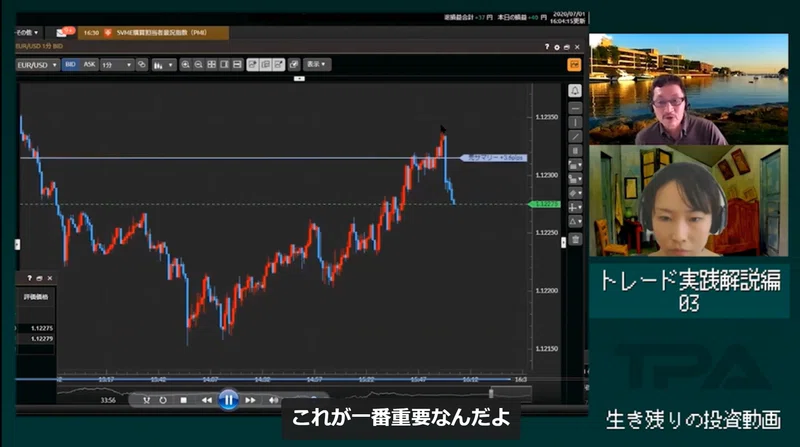Fast forward the video
The image size is (800, 447).
(250, 400)
